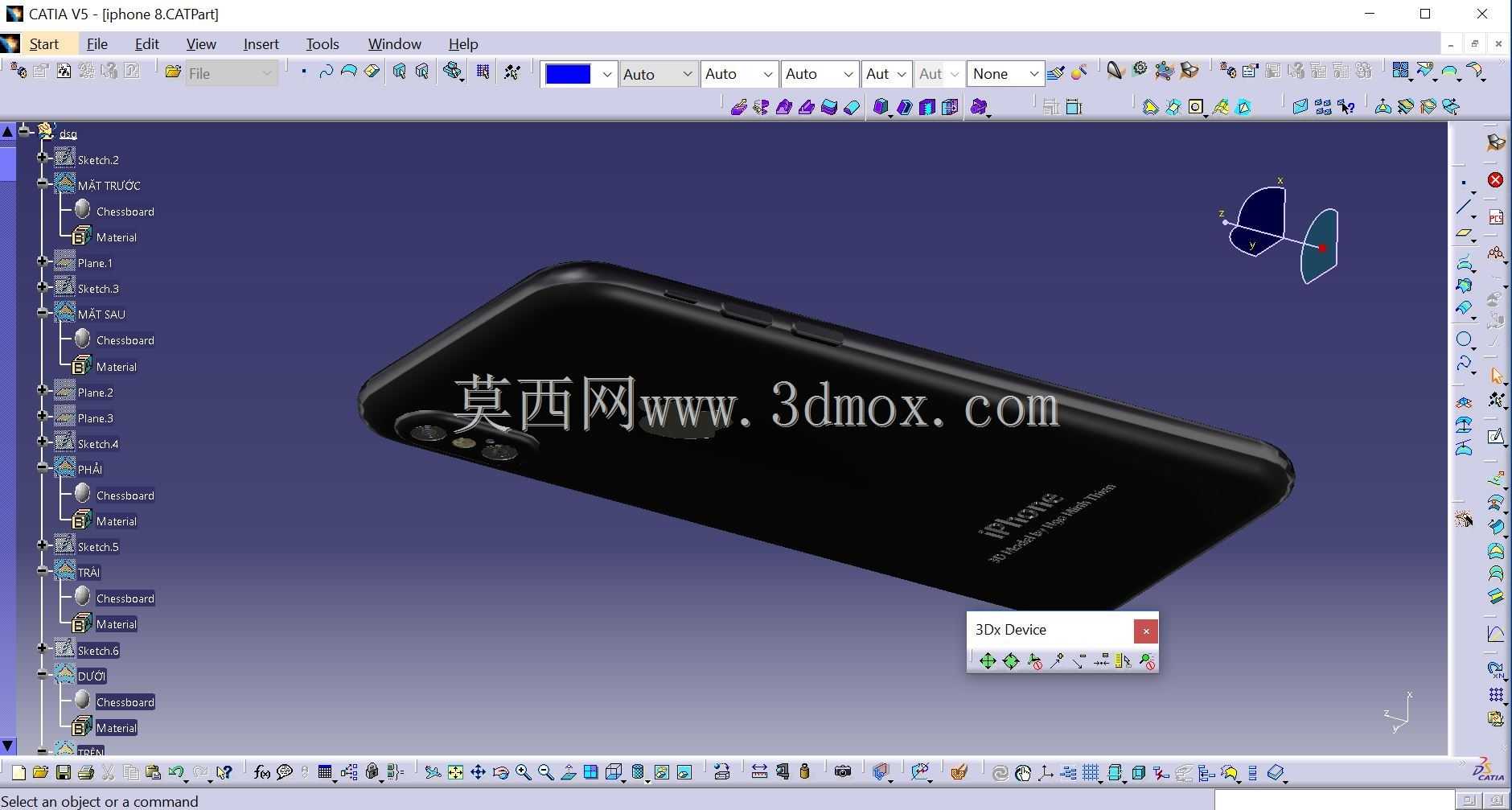
Task: Collapse the MẶT TRƯỚC node
Action: tap(43, 183)
